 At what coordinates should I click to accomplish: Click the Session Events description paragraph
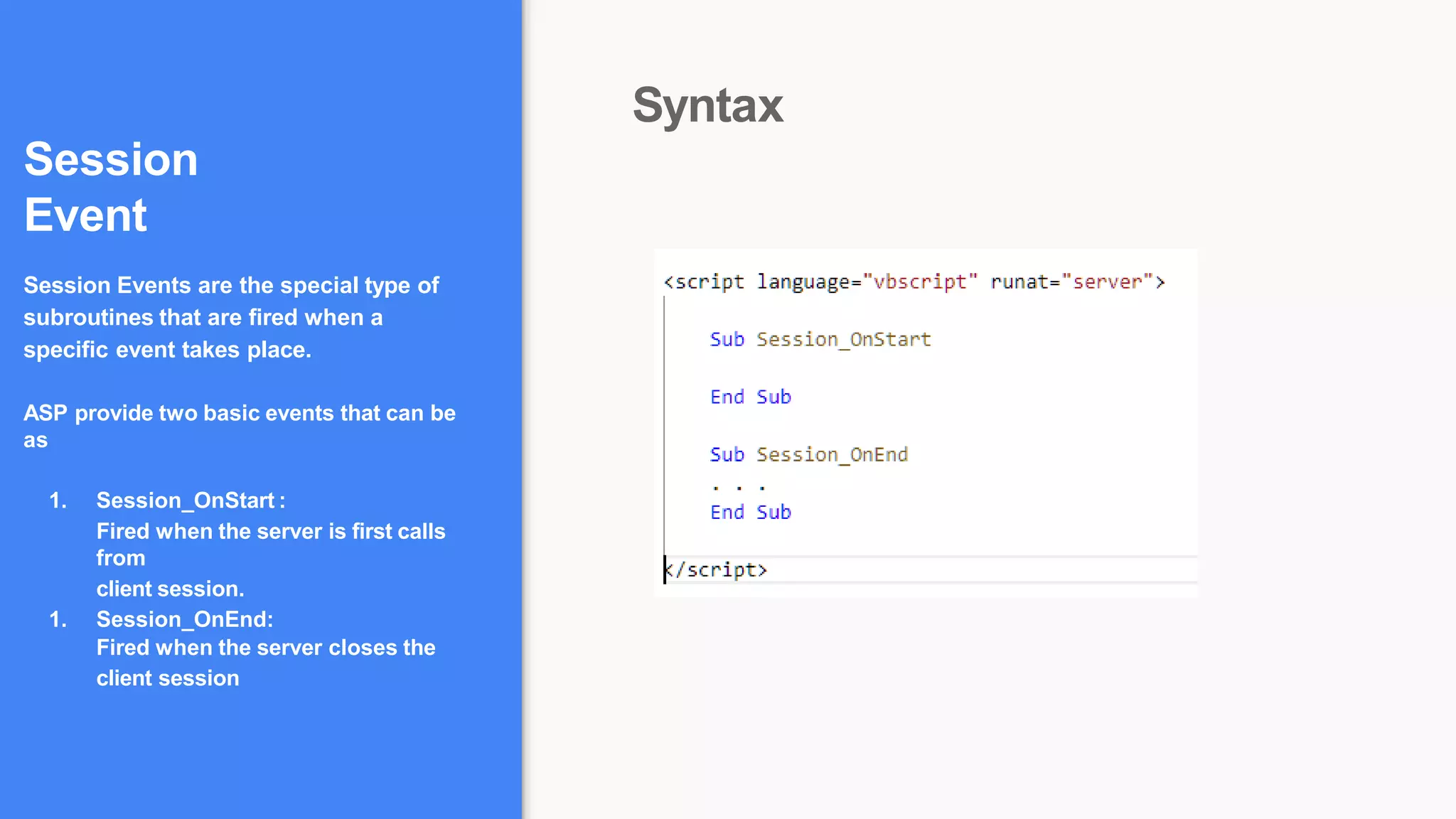[x=231, y=317]
